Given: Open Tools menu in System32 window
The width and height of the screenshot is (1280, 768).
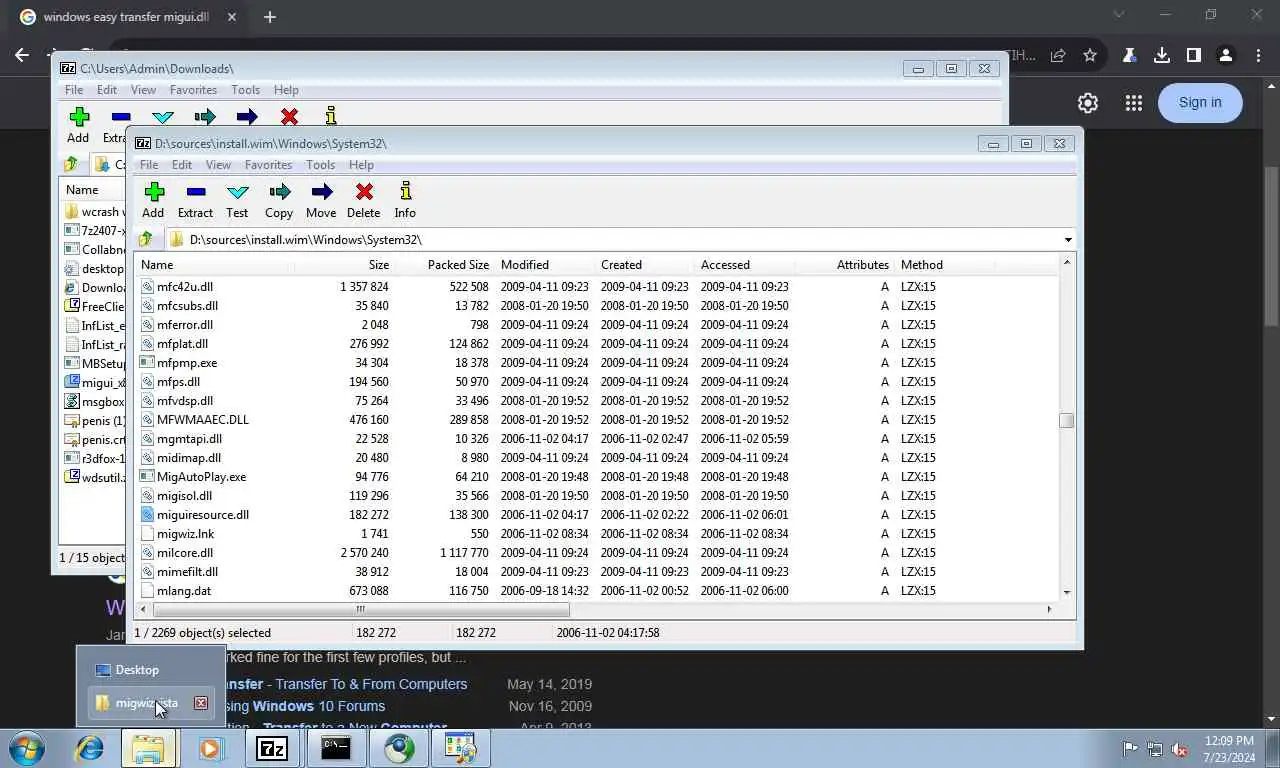Looking at the screenshot, I should coord(320,165).
